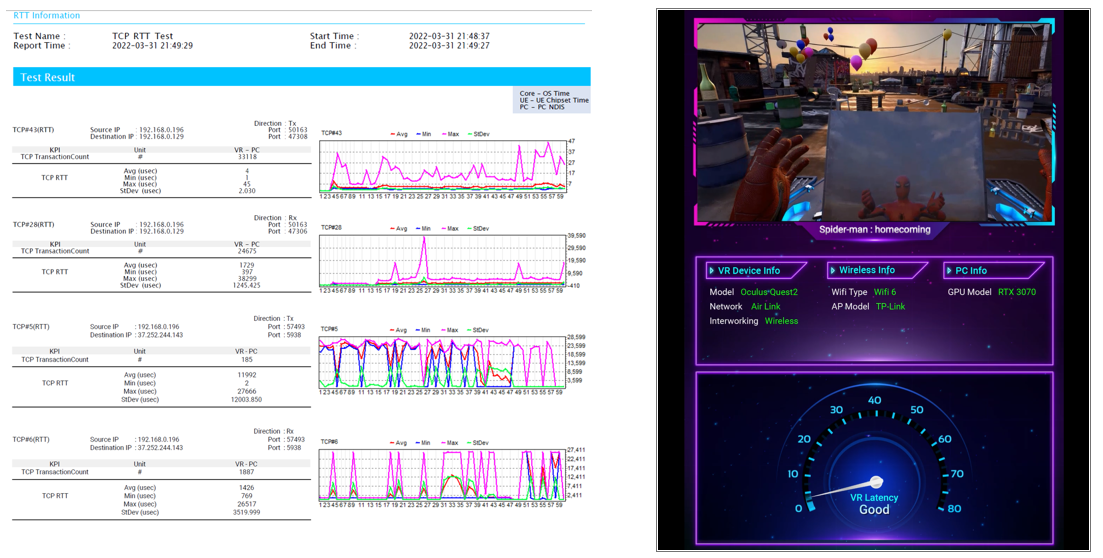Viewport: 1103px width, 558px height.
Task: Click the 'TP-Link' AP model value
Action: (891, 307)
